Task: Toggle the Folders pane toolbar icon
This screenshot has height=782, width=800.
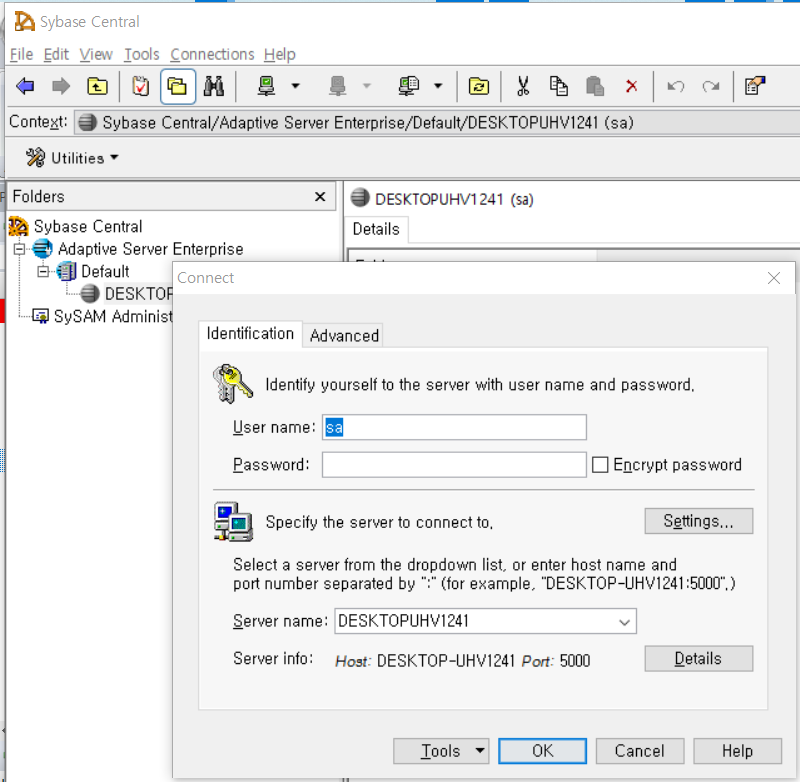Action: coord(178,86)
